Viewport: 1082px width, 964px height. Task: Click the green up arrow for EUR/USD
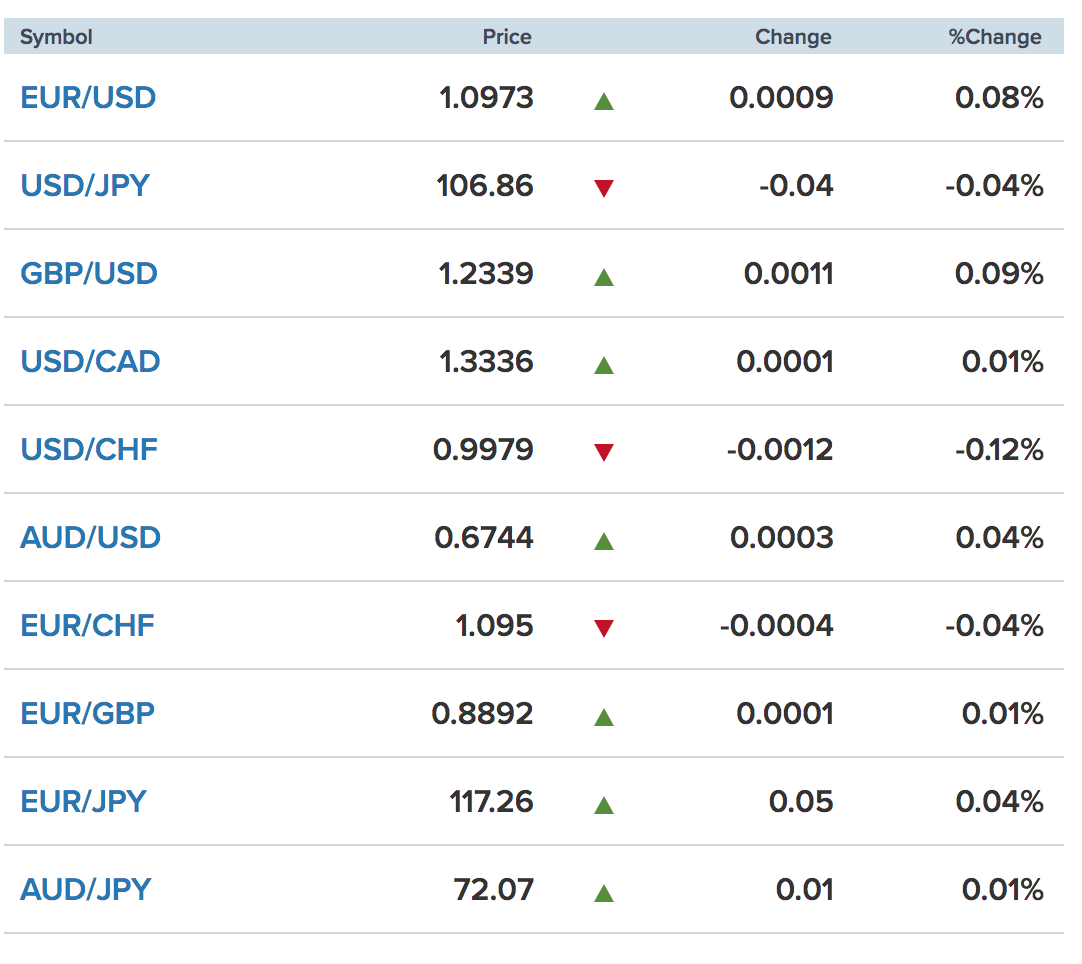604,102
